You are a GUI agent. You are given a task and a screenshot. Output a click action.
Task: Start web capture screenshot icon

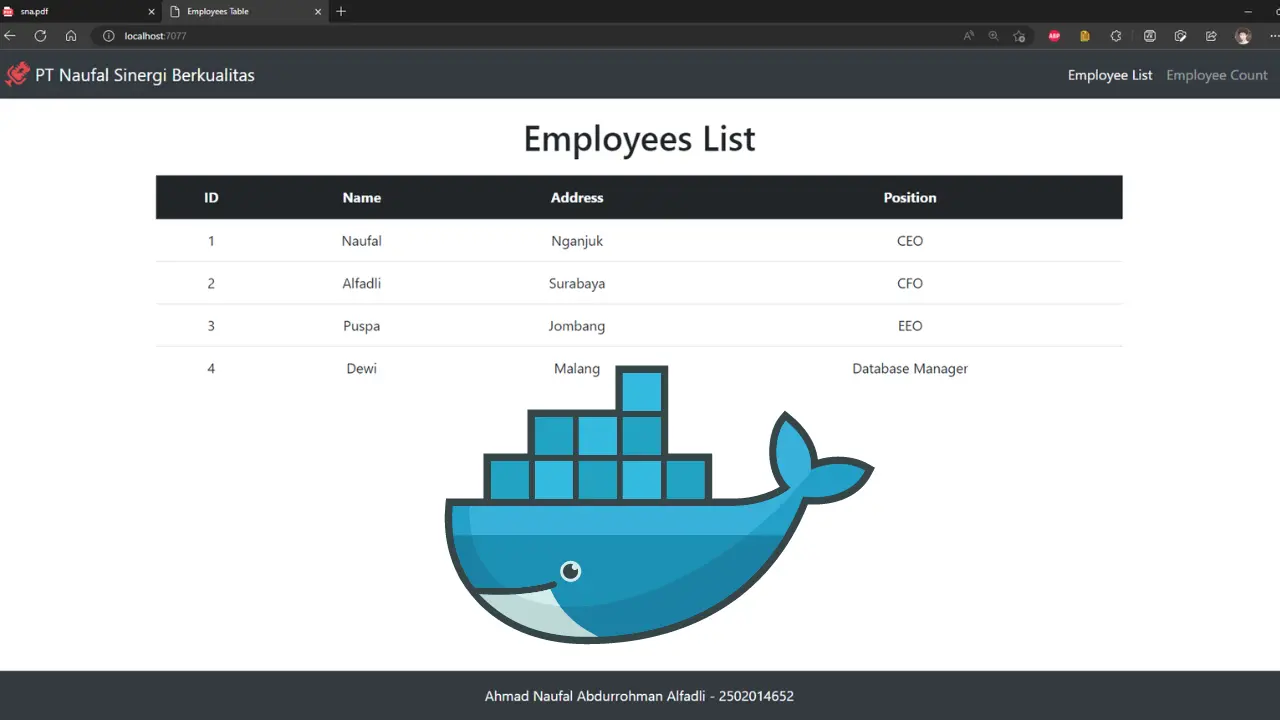tap(1180, 36)
